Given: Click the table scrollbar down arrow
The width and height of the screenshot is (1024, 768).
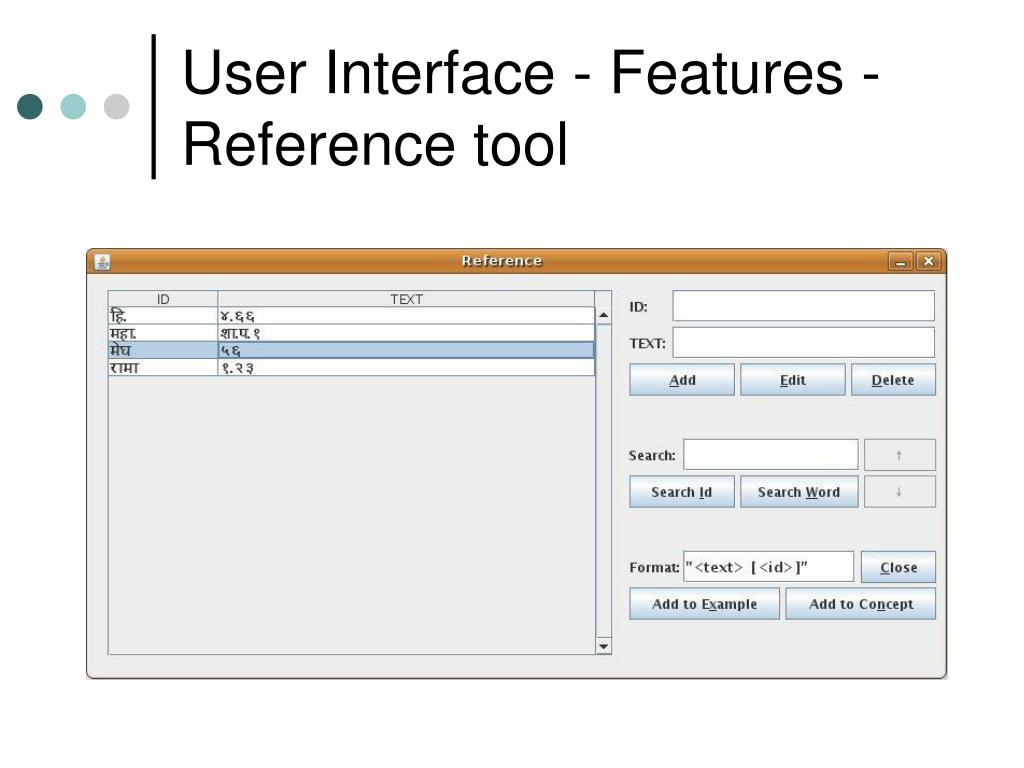Looking at the screenshot, I should pyautogui.click(x=603, y=646).
